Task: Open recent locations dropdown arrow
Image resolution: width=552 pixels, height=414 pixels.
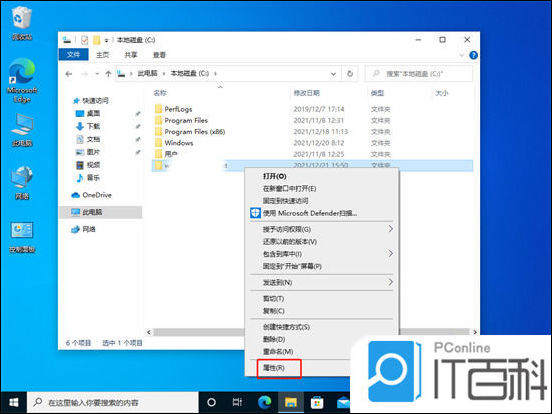Action: (97, 74)
